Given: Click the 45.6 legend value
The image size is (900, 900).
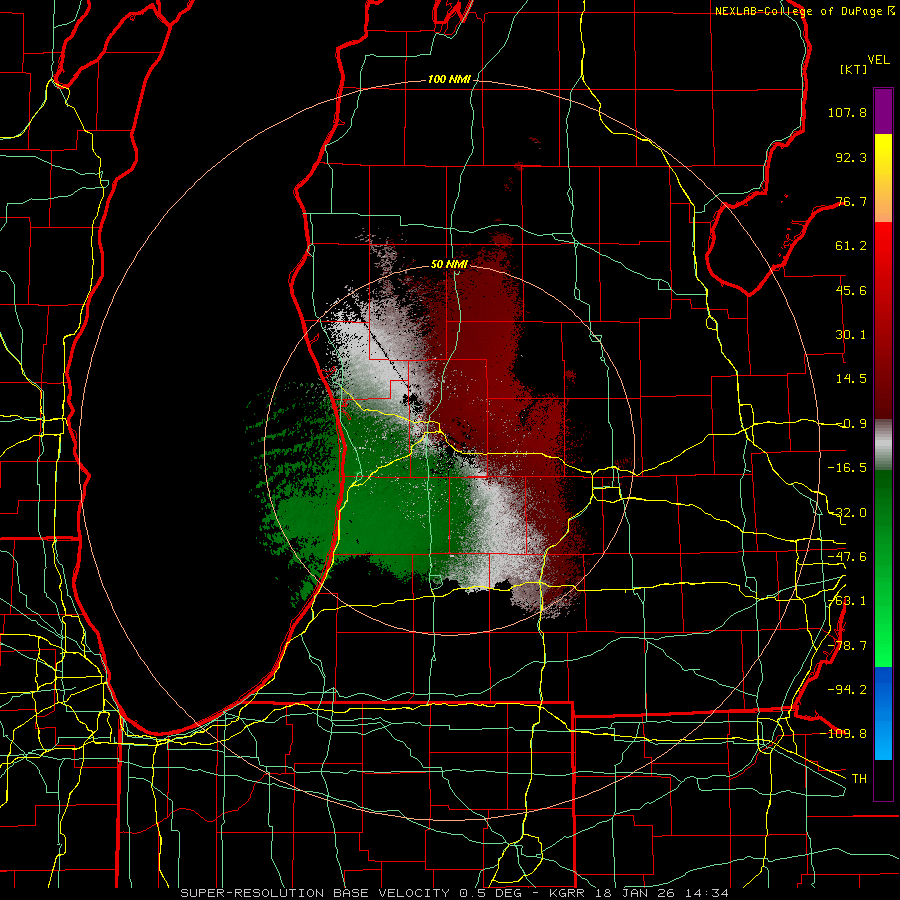Looking at the screenshot, I should (x=851, y=290).
